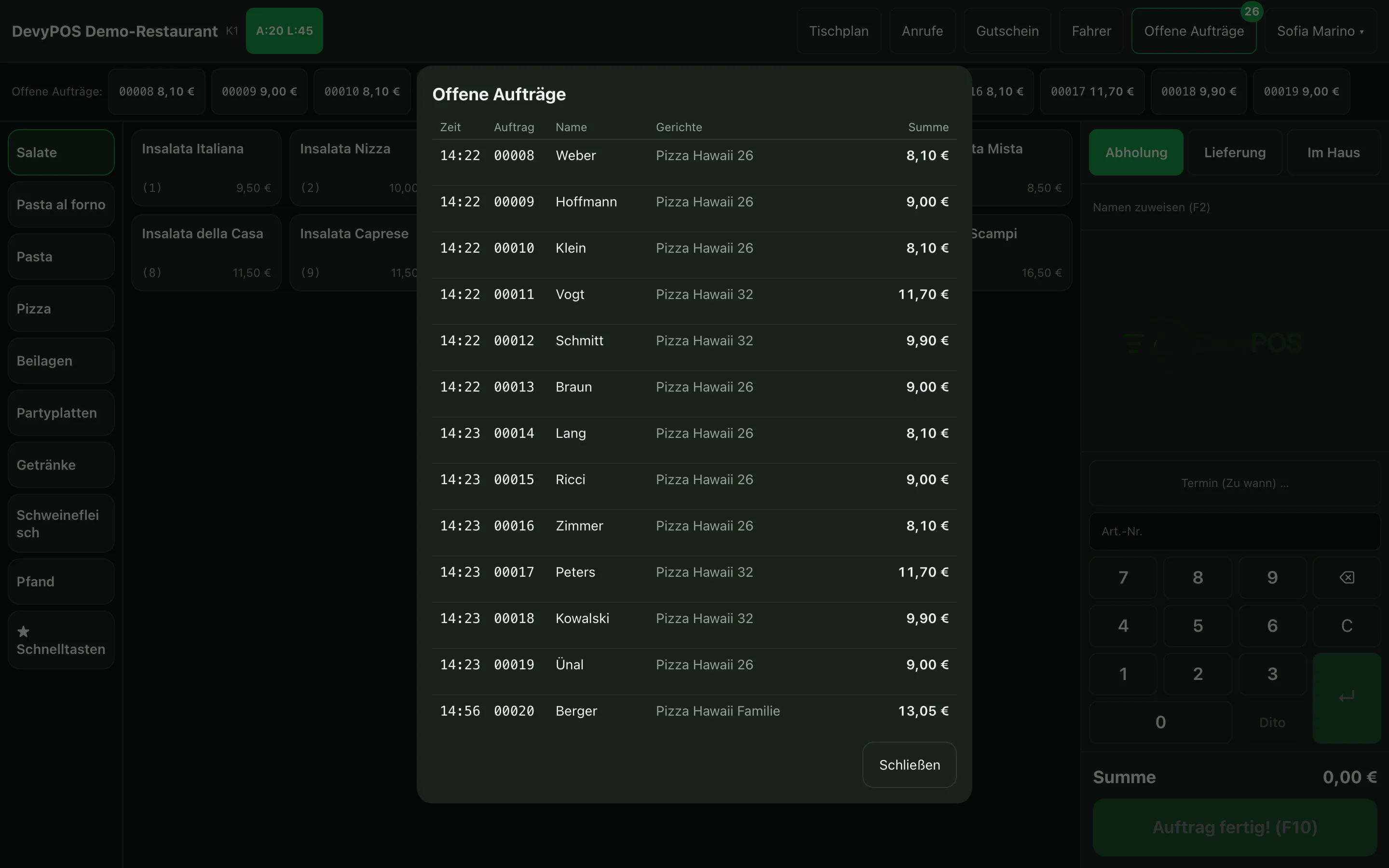1389x868 pixels.
Task: Select the Pizza category
Action: click(x=61, y=309)
